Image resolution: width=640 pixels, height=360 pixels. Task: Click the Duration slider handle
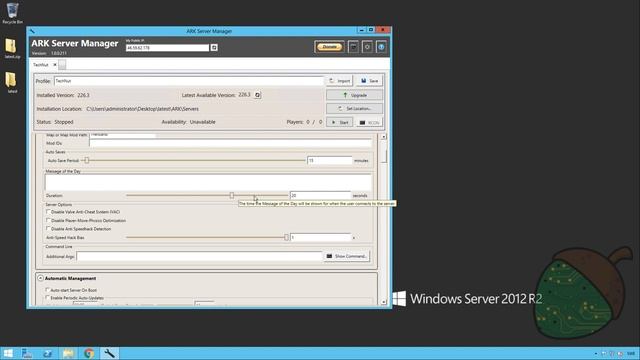[231, 196]
